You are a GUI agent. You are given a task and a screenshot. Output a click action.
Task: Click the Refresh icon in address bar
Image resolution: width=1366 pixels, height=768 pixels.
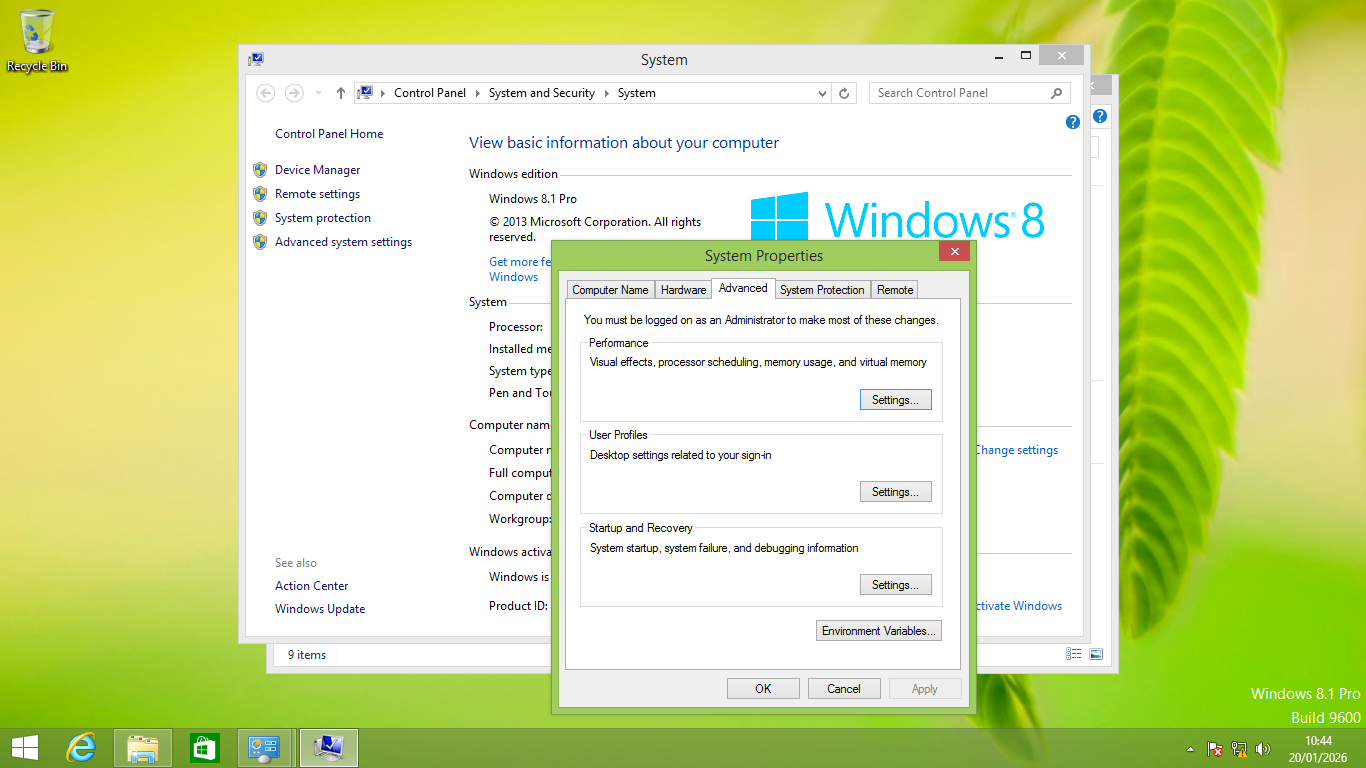click(844, 93)
